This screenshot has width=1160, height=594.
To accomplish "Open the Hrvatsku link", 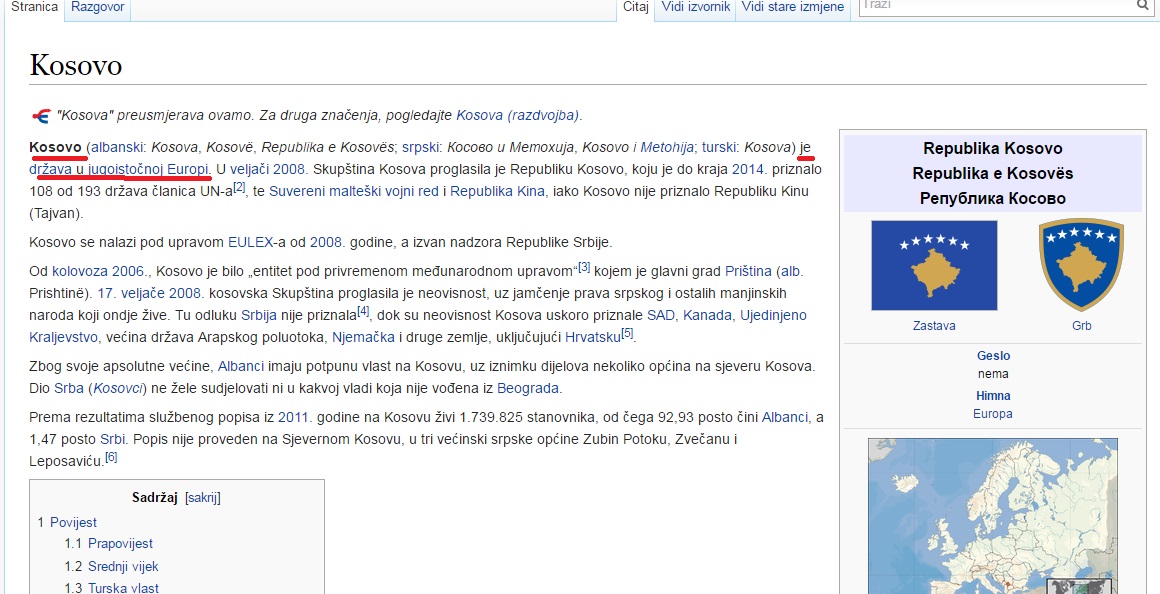I will coord(593,338).
